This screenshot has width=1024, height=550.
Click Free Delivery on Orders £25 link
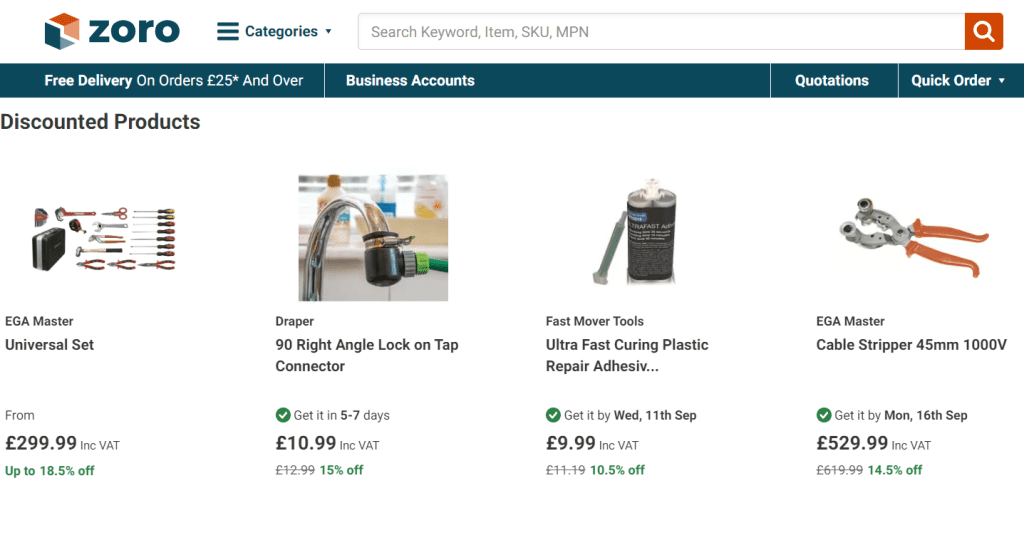tap(174, 81)
